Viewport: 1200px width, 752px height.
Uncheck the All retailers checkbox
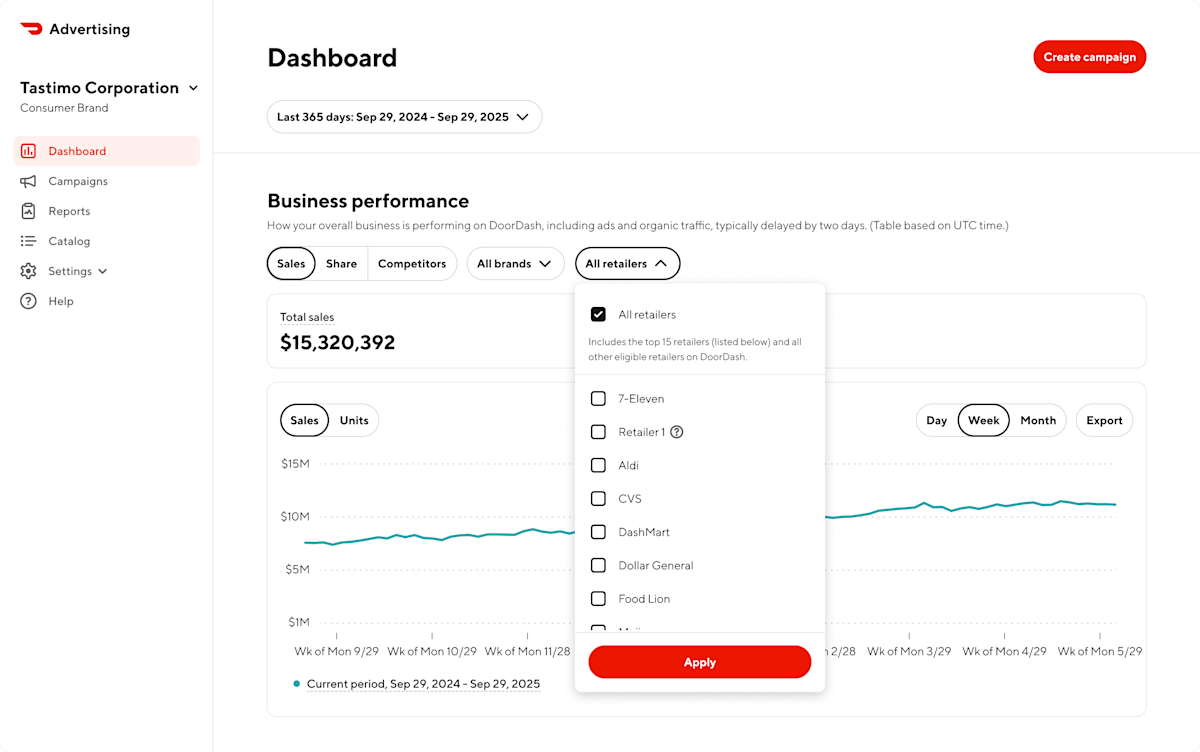pos(598,314)
